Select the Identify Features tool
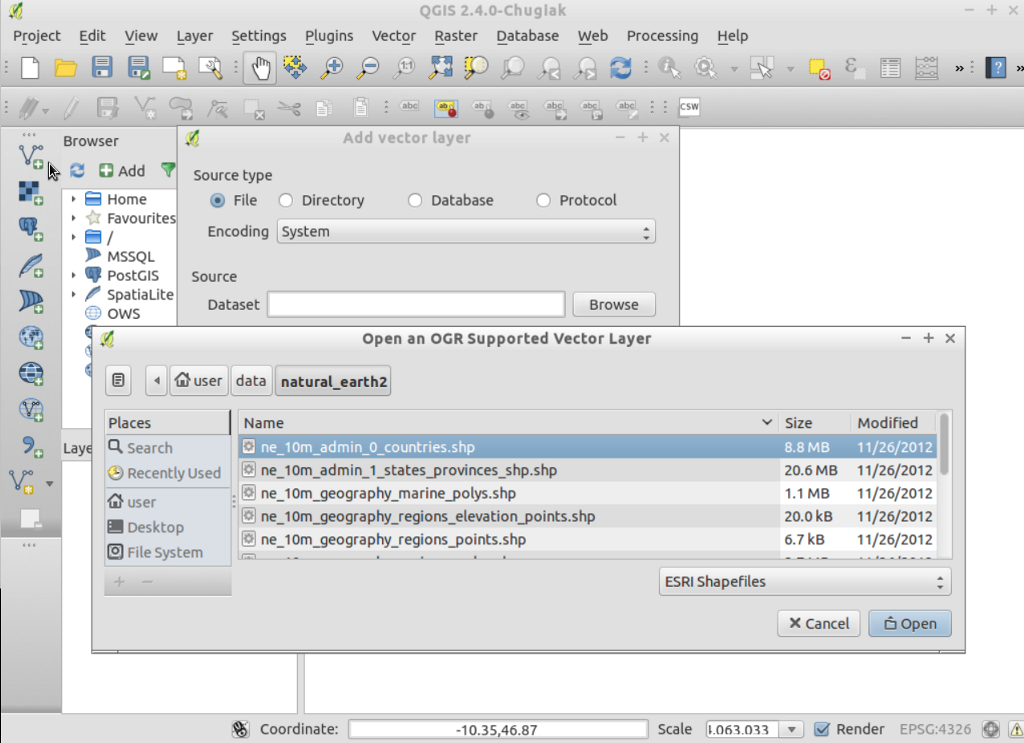 pyautogui.click(x=669, y=67)
